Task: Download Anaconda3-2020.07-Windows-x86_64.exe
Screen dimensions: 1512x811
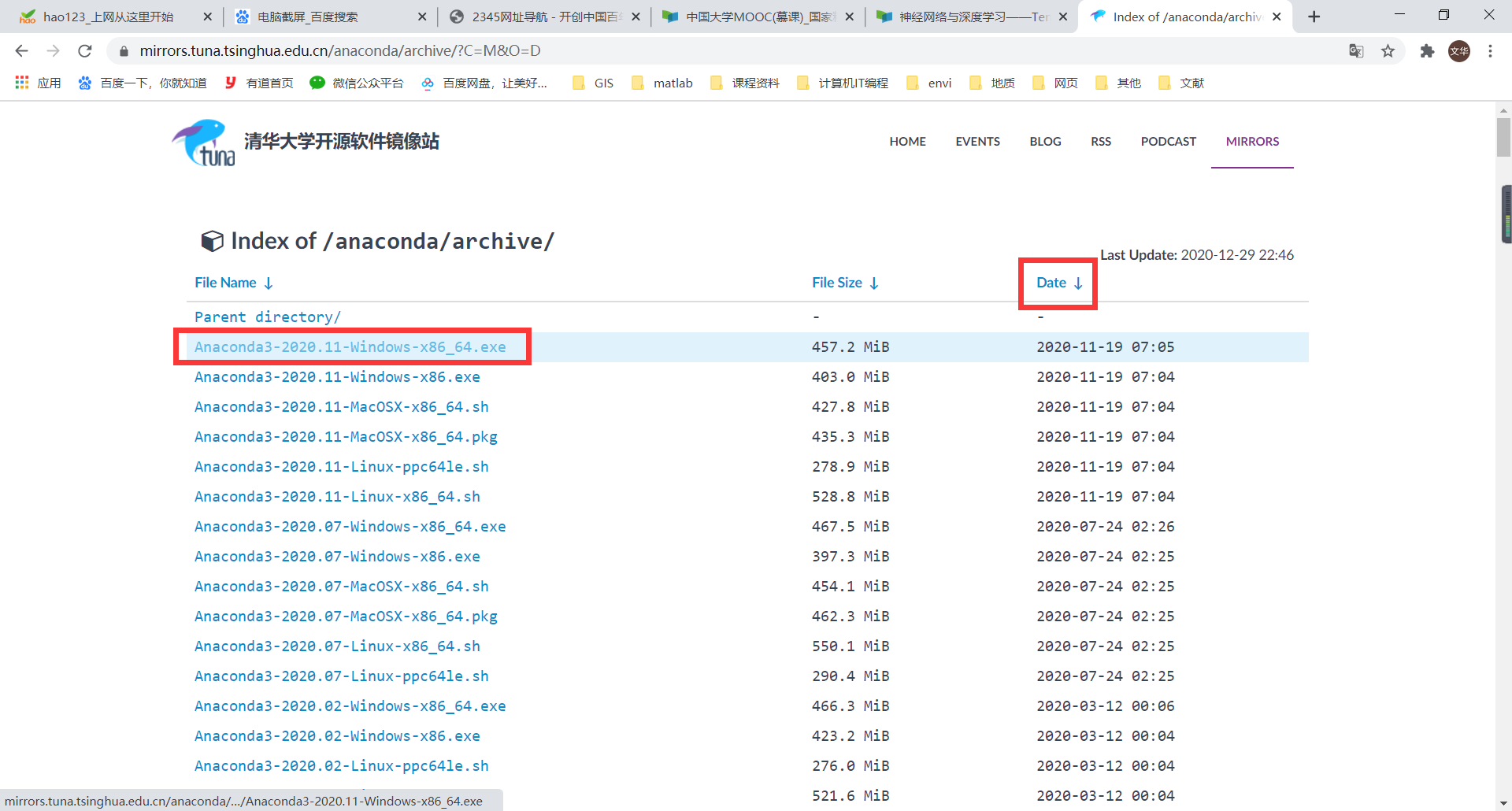Action: tap(350, 527)
